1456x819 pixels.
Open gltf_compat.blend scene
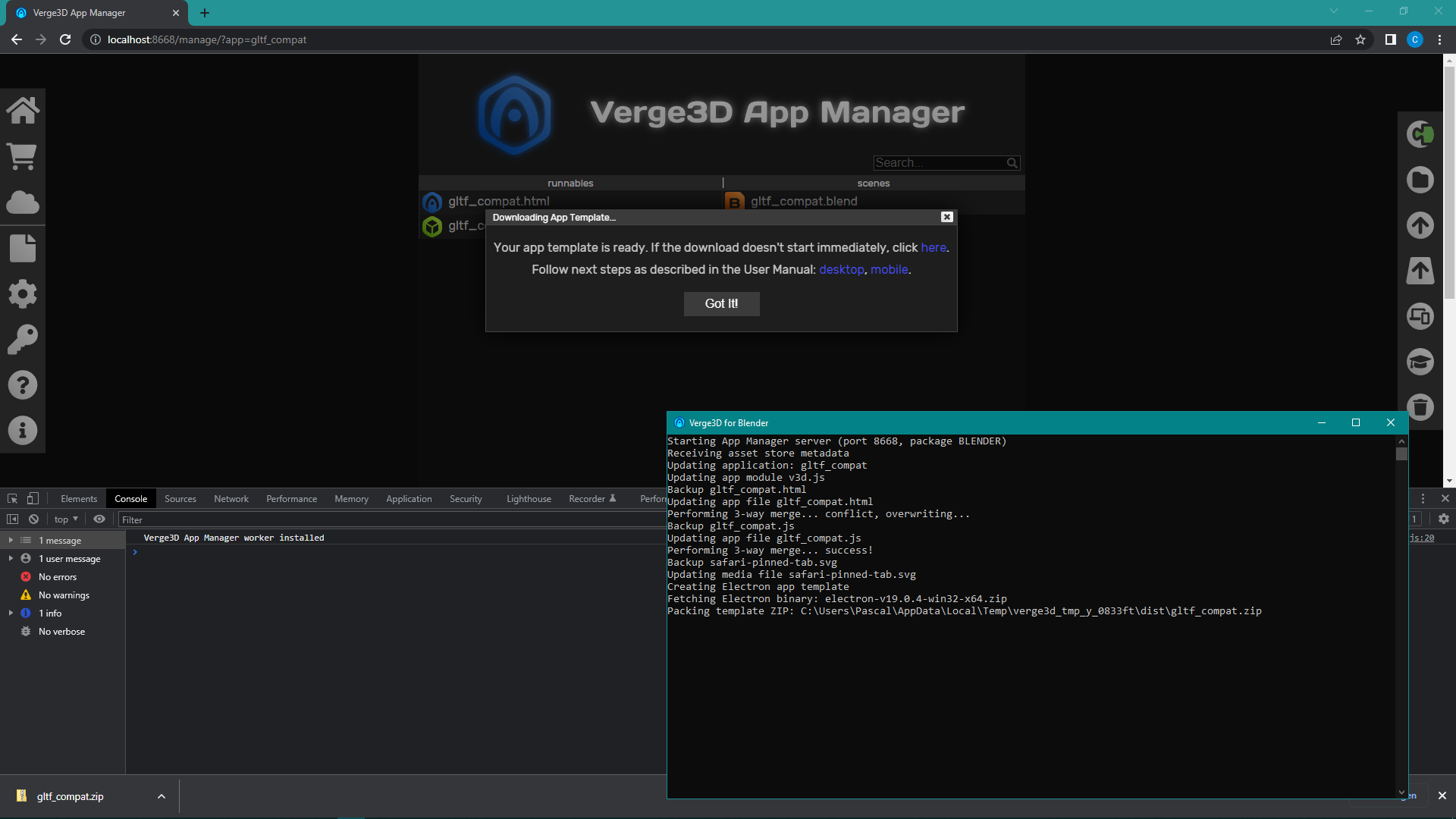coord(804,202)
